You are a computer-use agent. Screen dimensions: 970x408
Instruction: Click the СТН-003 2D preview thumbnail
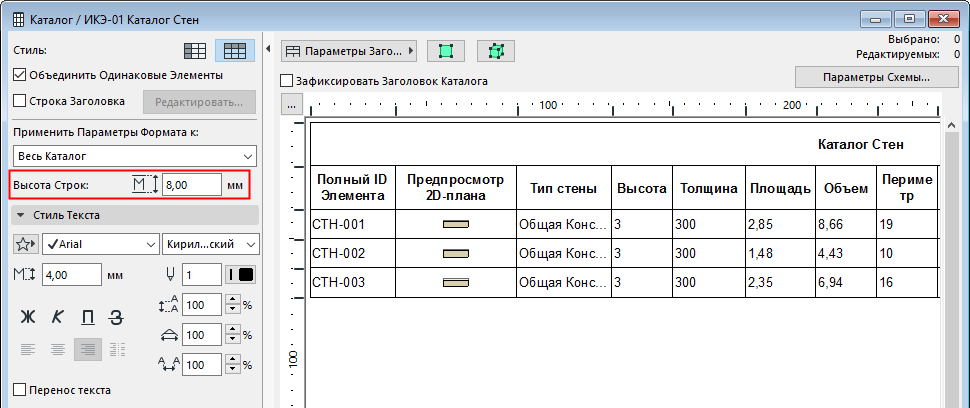pos(456,283)
